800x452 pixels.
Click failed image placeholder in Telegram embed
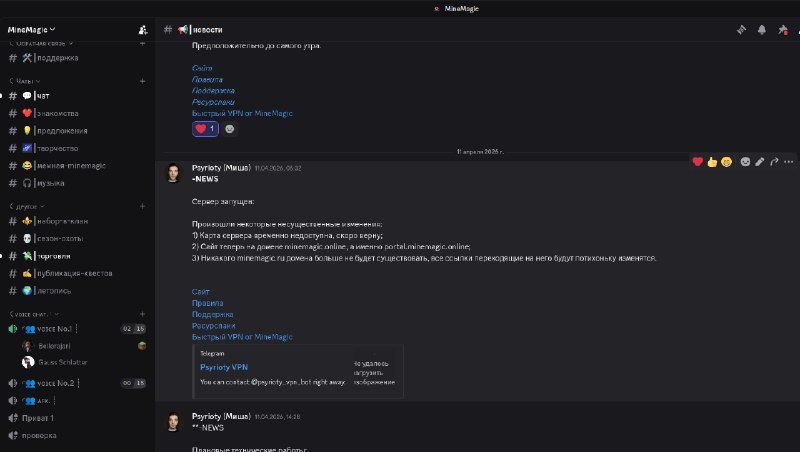(x=374, y=372)
